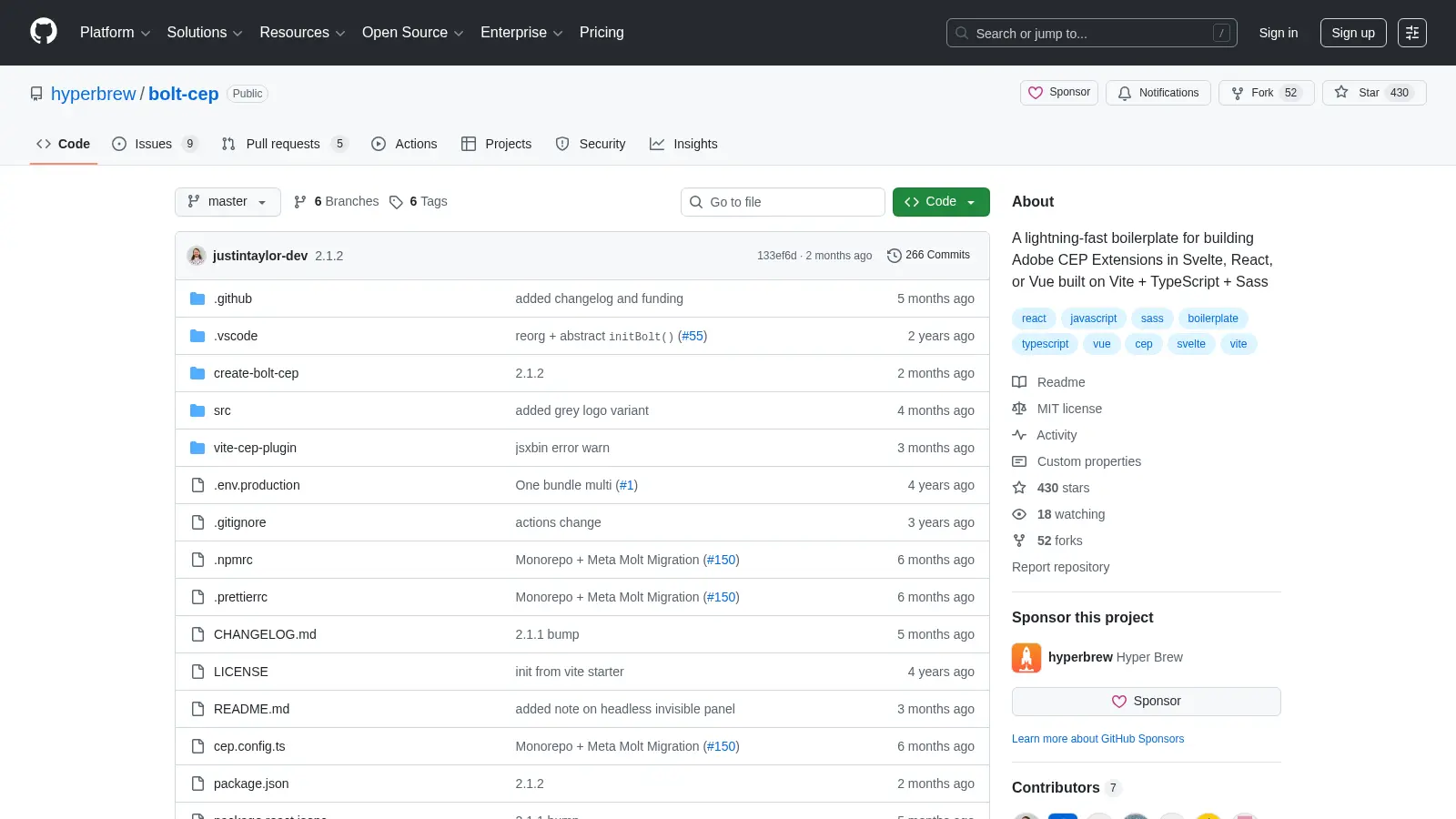Open the Code tab
The image size is (1456, 819).
tap(64, 144)
